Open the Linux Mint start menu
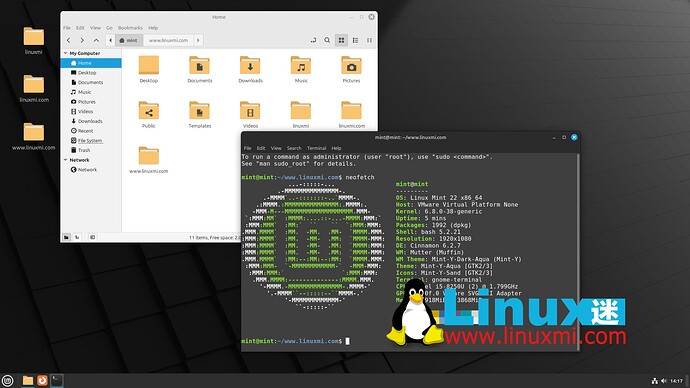 pyautogui.click(x=7, y=381)
